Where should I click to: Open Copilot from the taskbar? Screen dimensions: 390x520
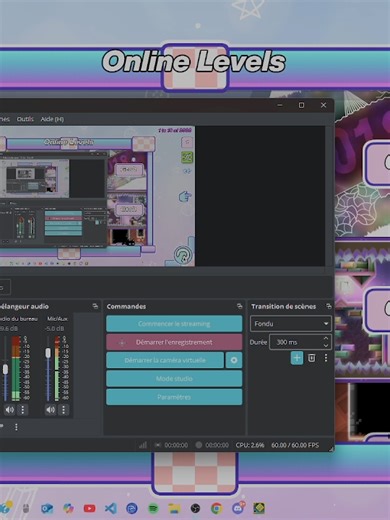pyautogui.click(x=68, y=508)
